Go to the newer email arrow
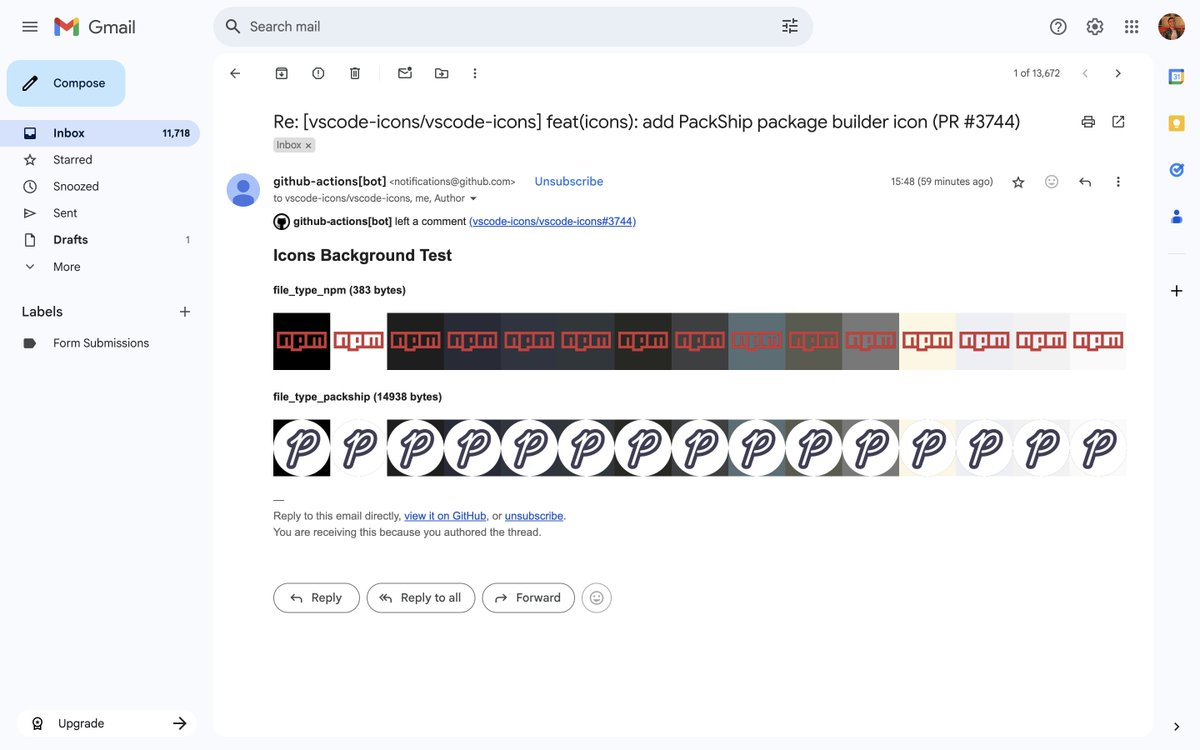Image resolution: width=1200 pixels, height=750 pixels. 1085,73
